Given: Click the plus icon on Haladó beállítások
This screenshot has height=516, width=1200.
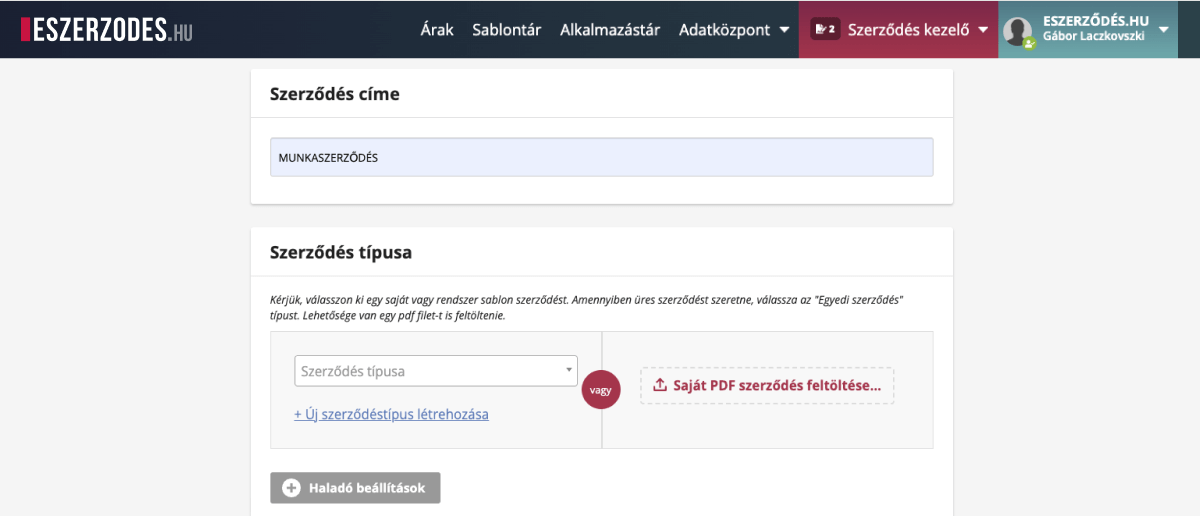Looking at the screenshot, I should (291, 488).
